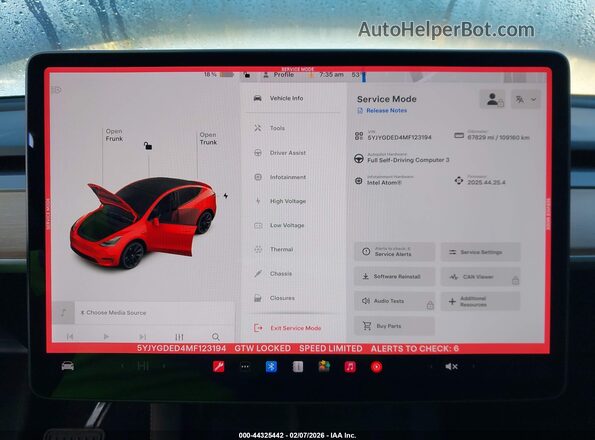
Task: Start Software Reinstall
Action: (x=394, y=277)
